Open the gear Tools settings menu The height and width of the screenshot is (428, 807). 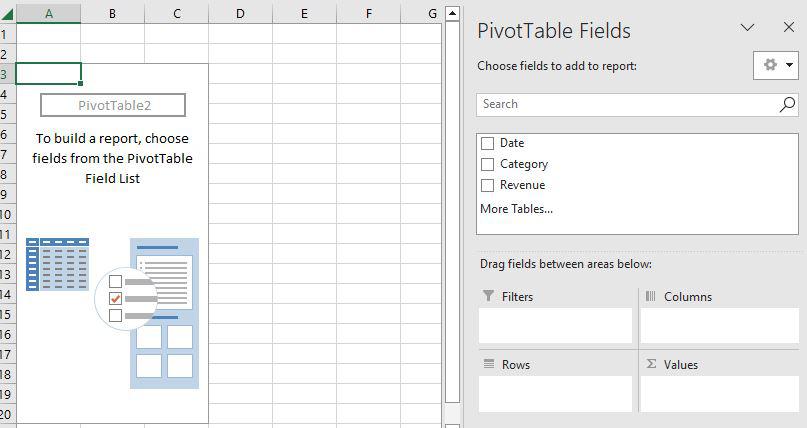769,65
